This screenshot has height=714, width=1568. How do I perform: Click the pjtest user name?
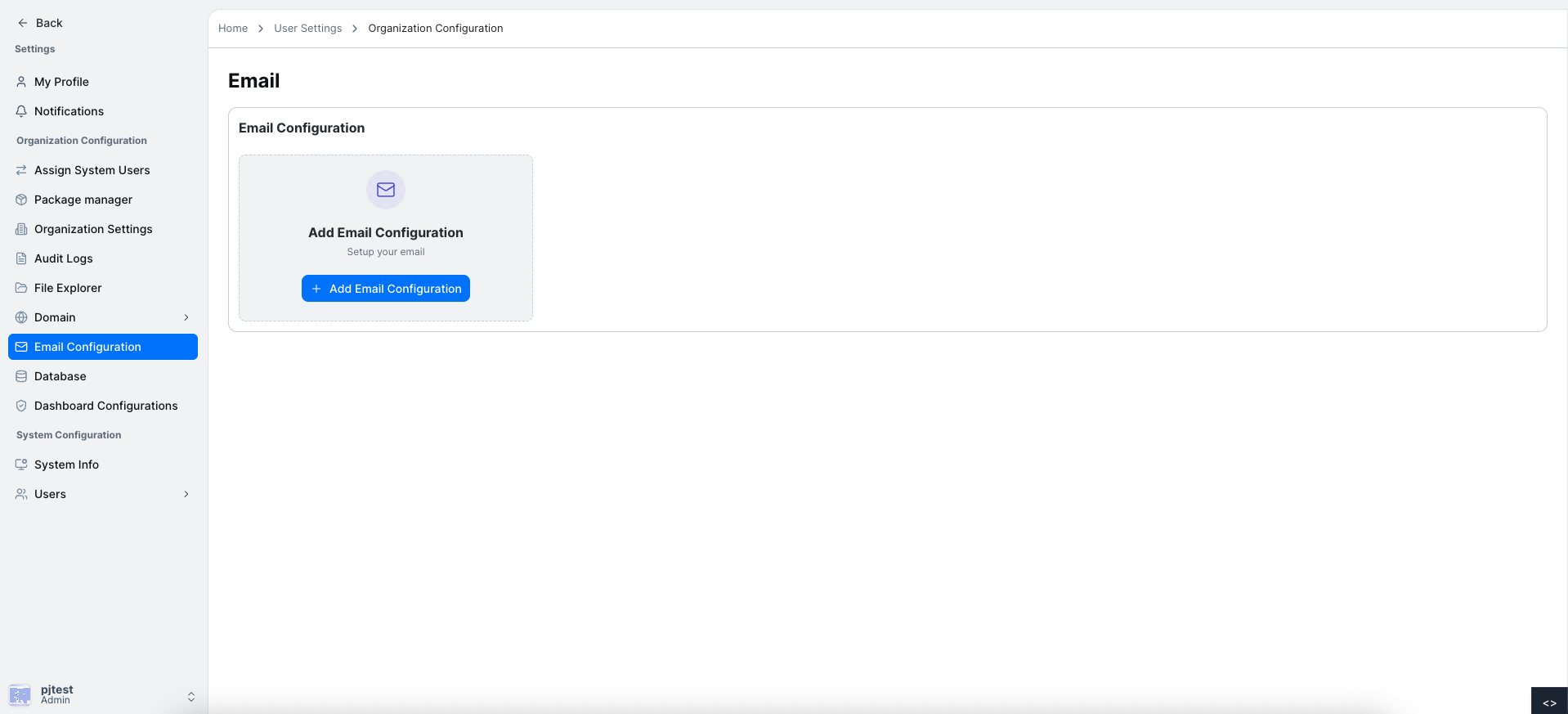point(57,689)
